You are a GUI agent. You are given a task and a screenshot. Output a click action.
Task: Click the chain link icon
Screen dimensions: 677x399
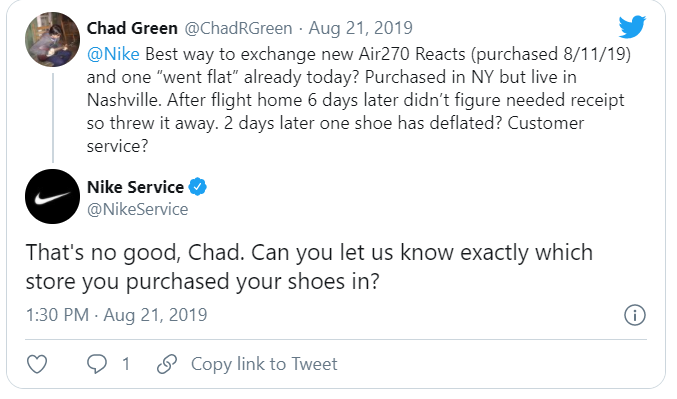(167, 364)
